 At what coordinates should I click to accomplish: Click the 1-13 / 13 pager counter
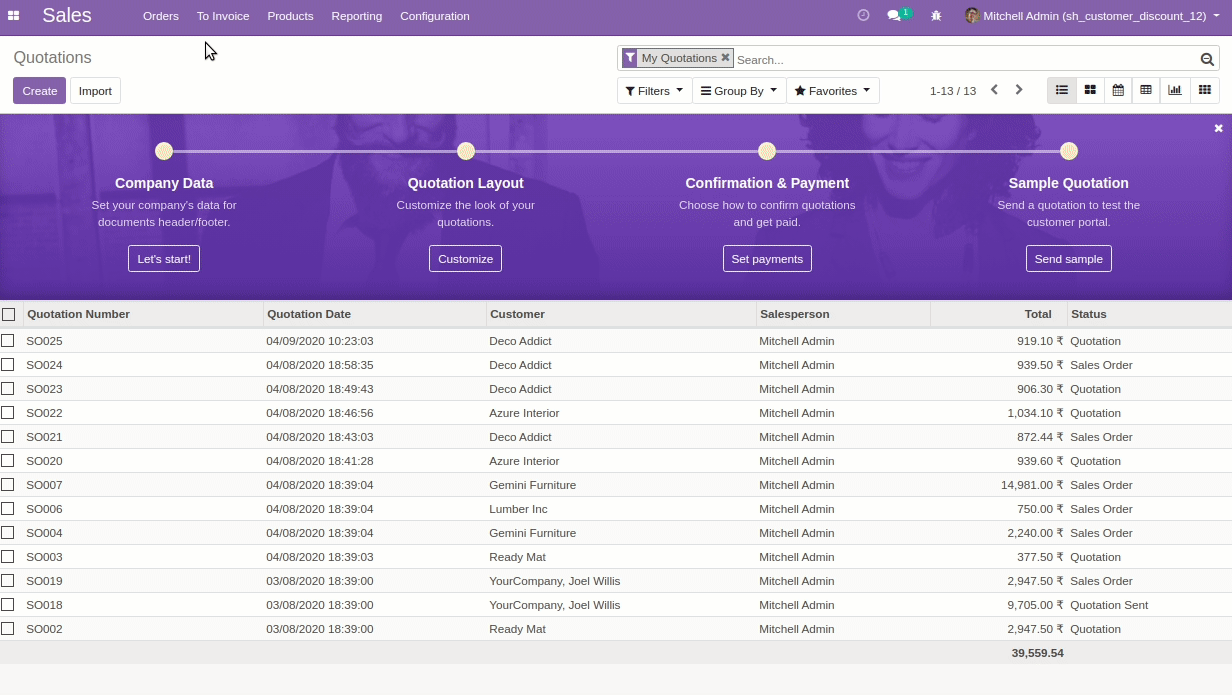tap(953, 91)
